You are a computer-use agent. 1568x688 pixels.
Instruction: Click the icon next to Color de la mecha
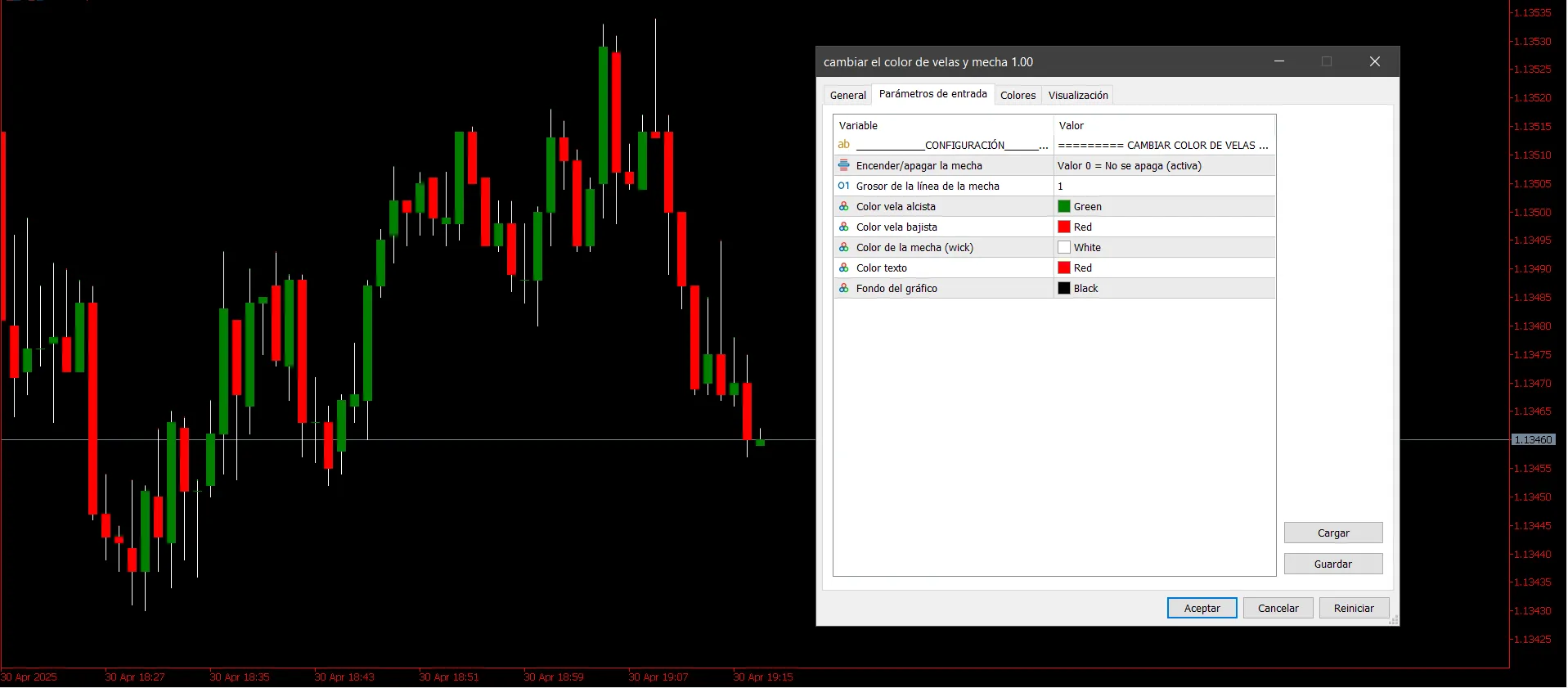(x=843, y=247)
